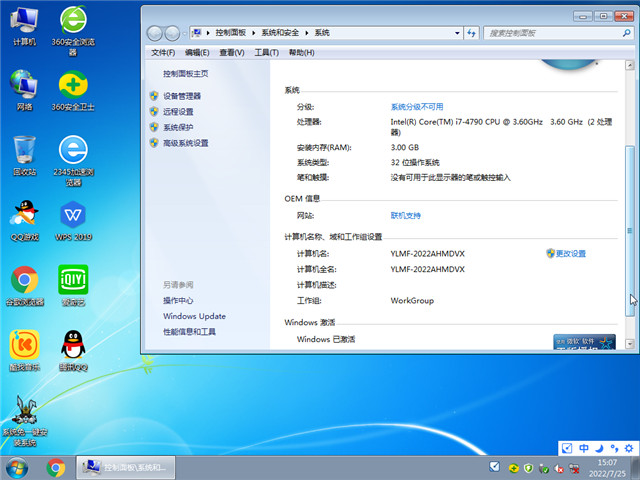Open the 帮助(H) menu

click(301, 53)
